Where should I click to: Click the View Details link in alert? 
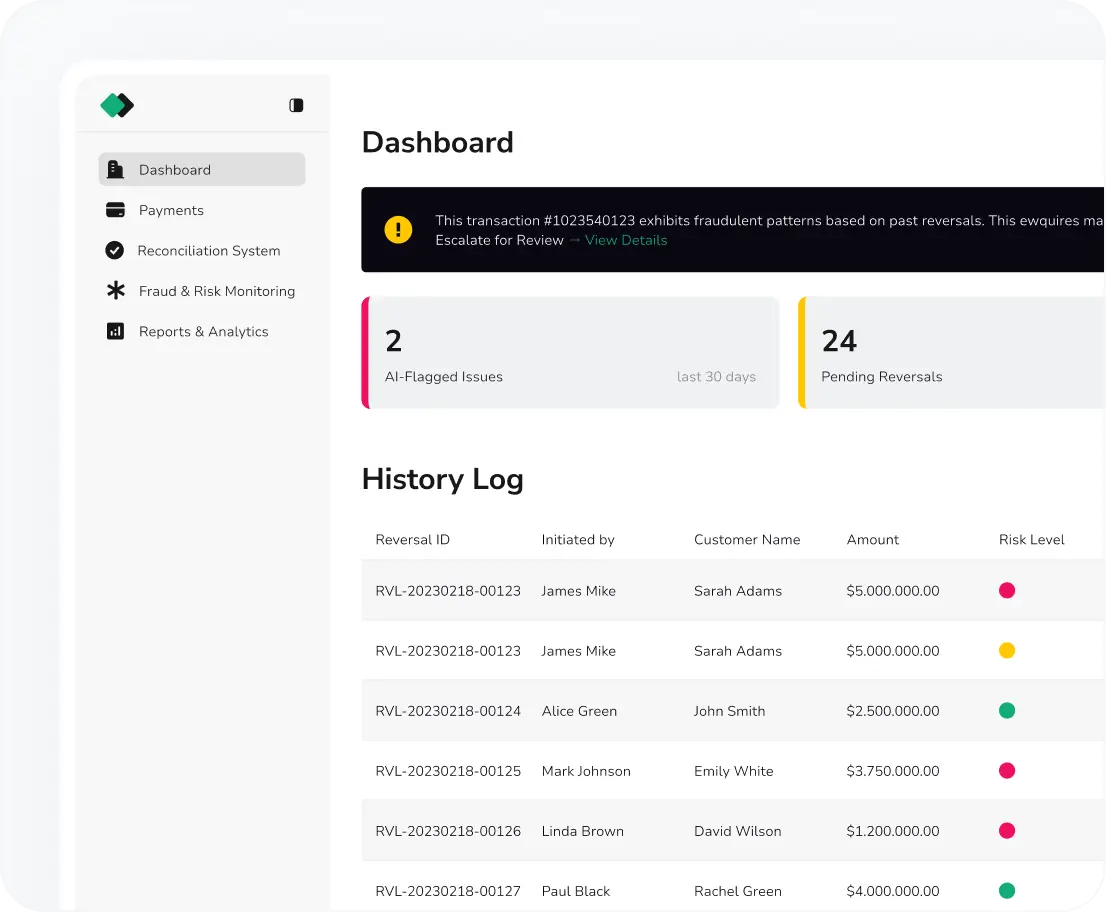click(x=625, y=240)
